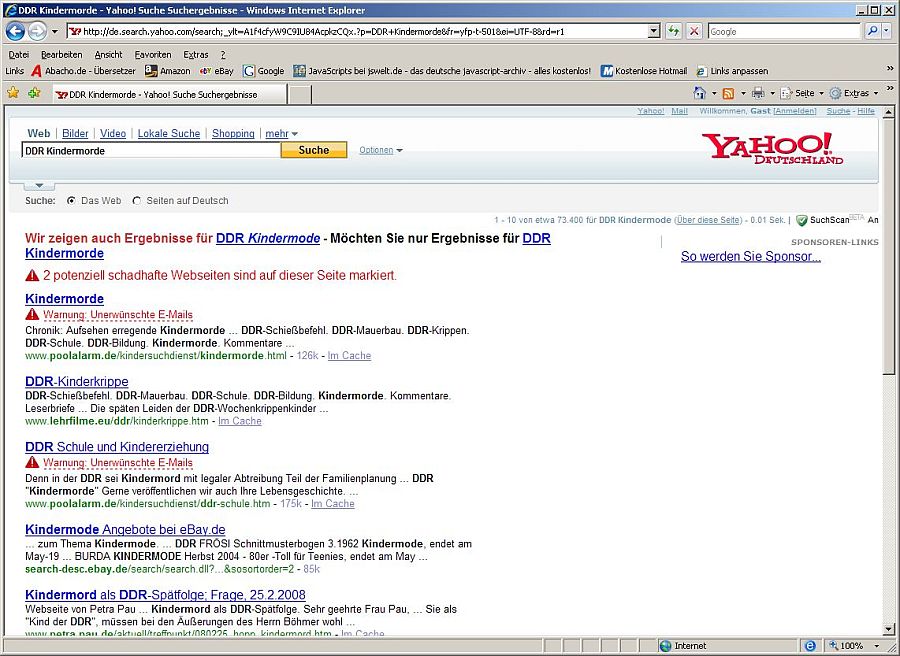Open the Amazon bookmark in Links bar

click(168, 71)
